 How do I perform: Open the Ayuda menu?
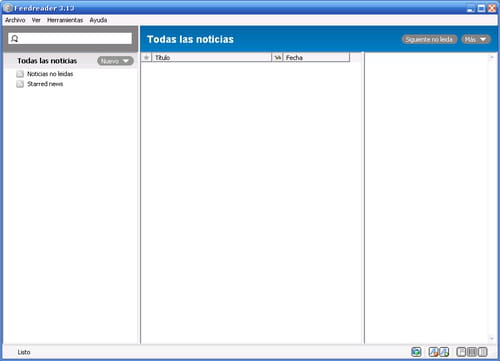pyautogui.click(x=98, y=20)
